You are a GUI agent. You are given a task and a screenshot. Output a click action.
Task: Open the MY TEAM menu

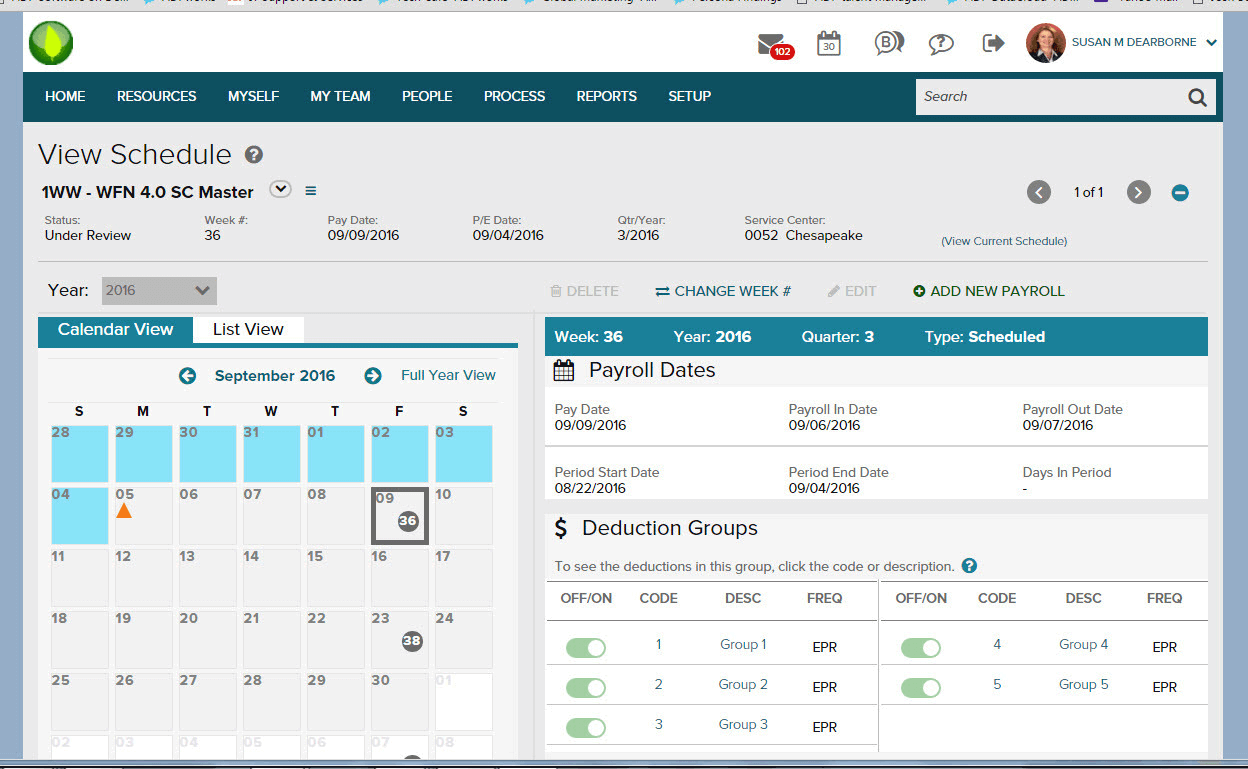pyautogui.click(x=340, y=96)
